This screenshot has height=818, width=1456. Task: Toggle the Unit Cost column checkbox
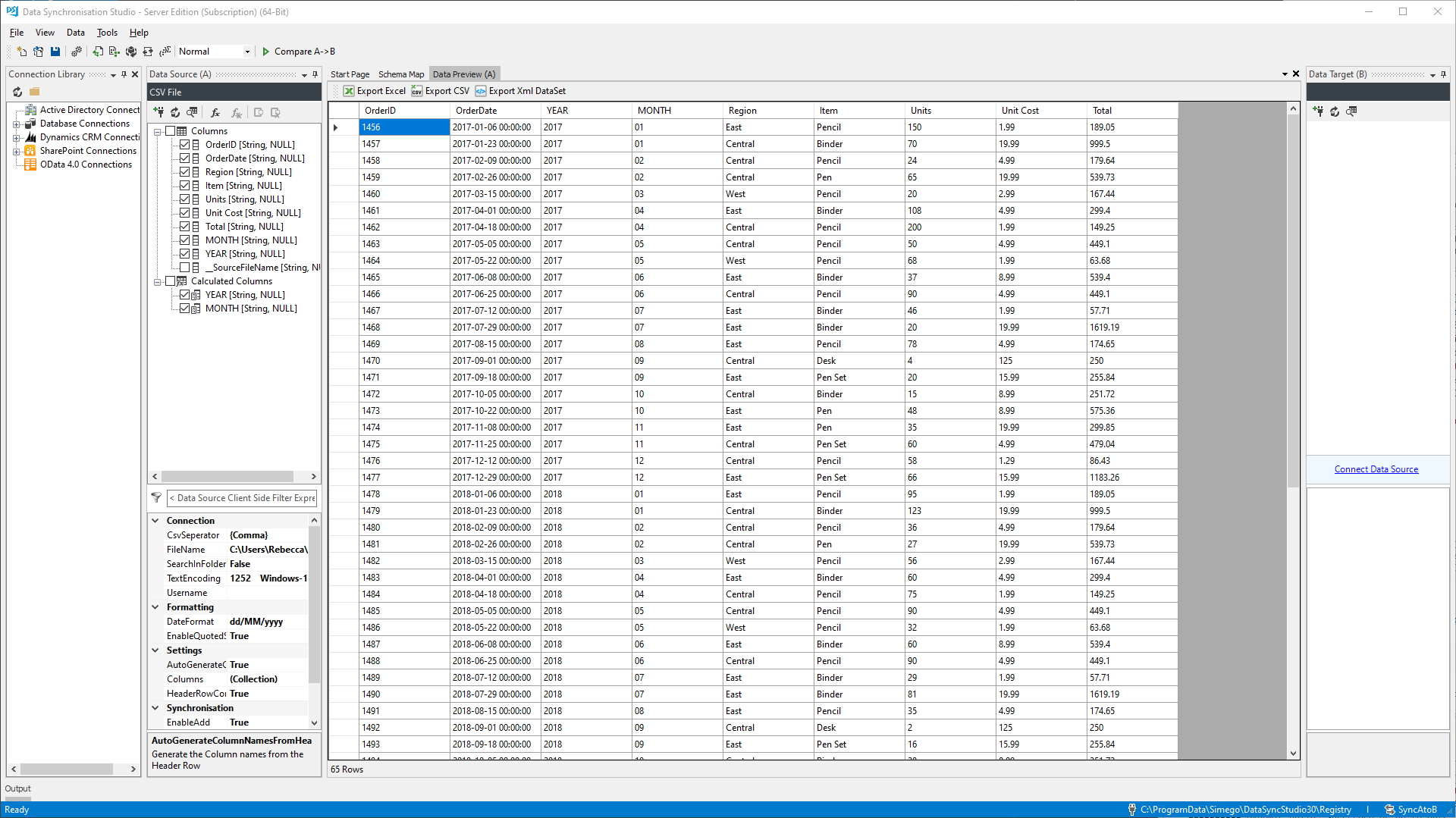coord(184,213)
